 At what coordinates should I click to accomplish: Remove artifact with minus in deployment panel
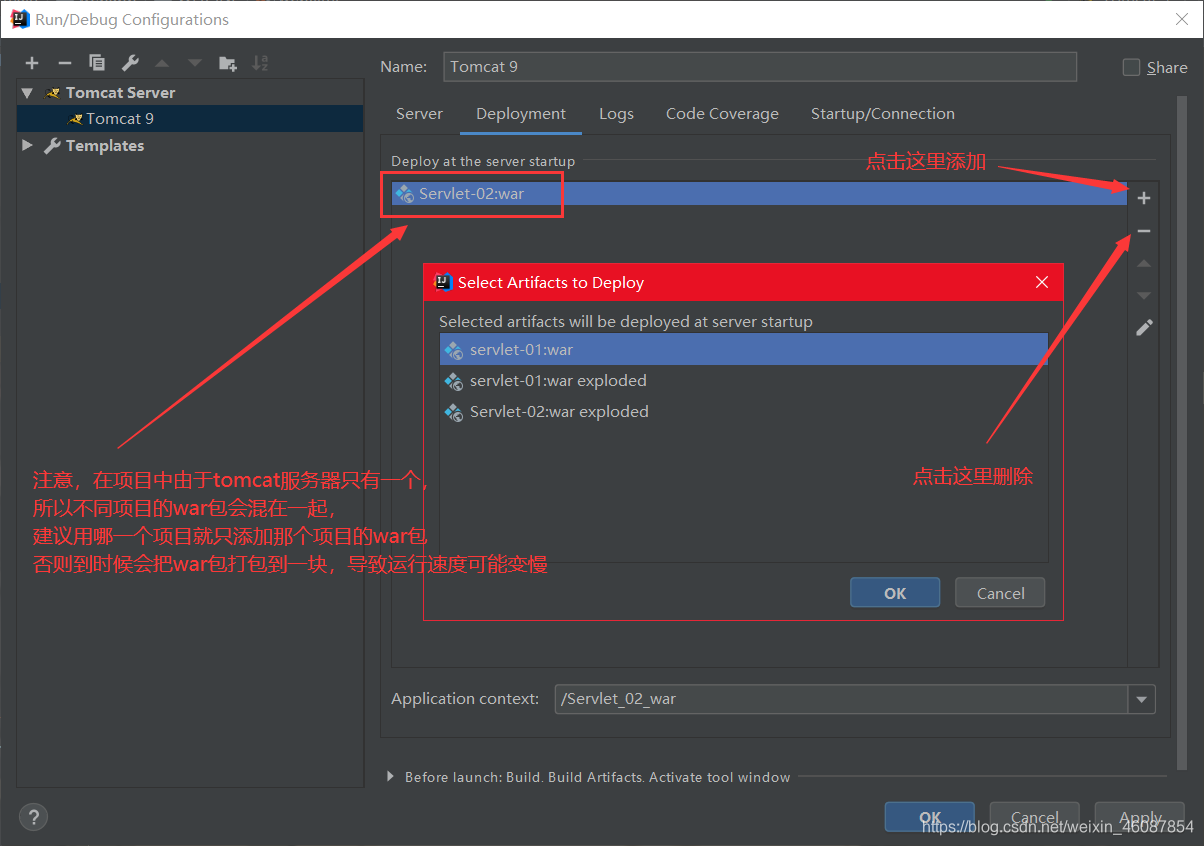coord(1144,231)
